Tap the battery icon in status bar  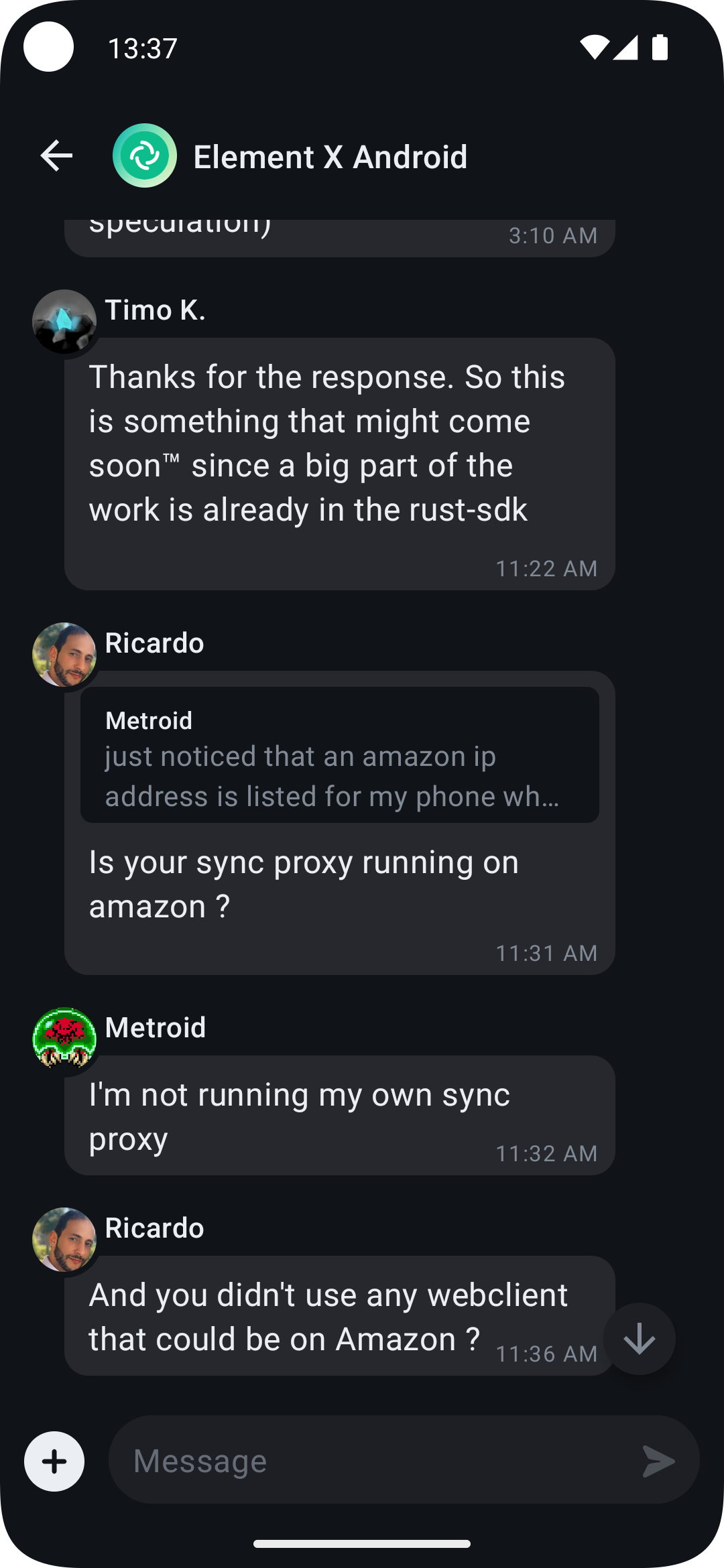[x=660, y=48]
